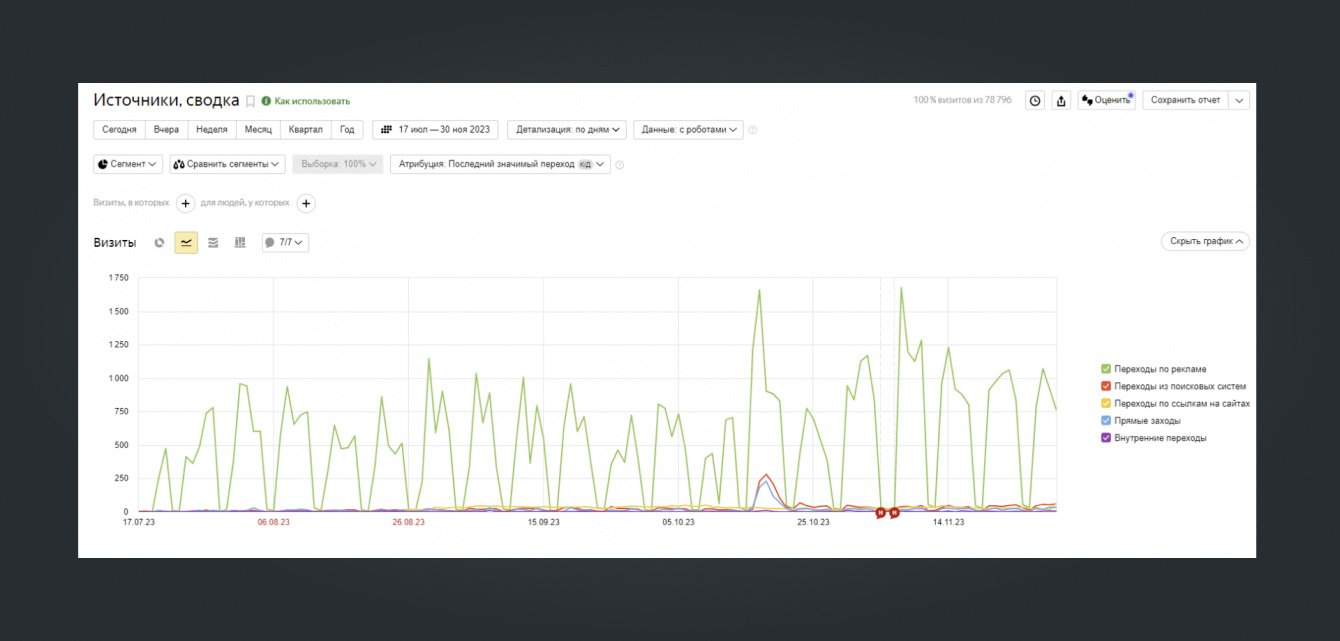The width and height of the screenshot is (1340, 641).
Task: Select the Неделя period tab
Action: (x=211, y=129)
